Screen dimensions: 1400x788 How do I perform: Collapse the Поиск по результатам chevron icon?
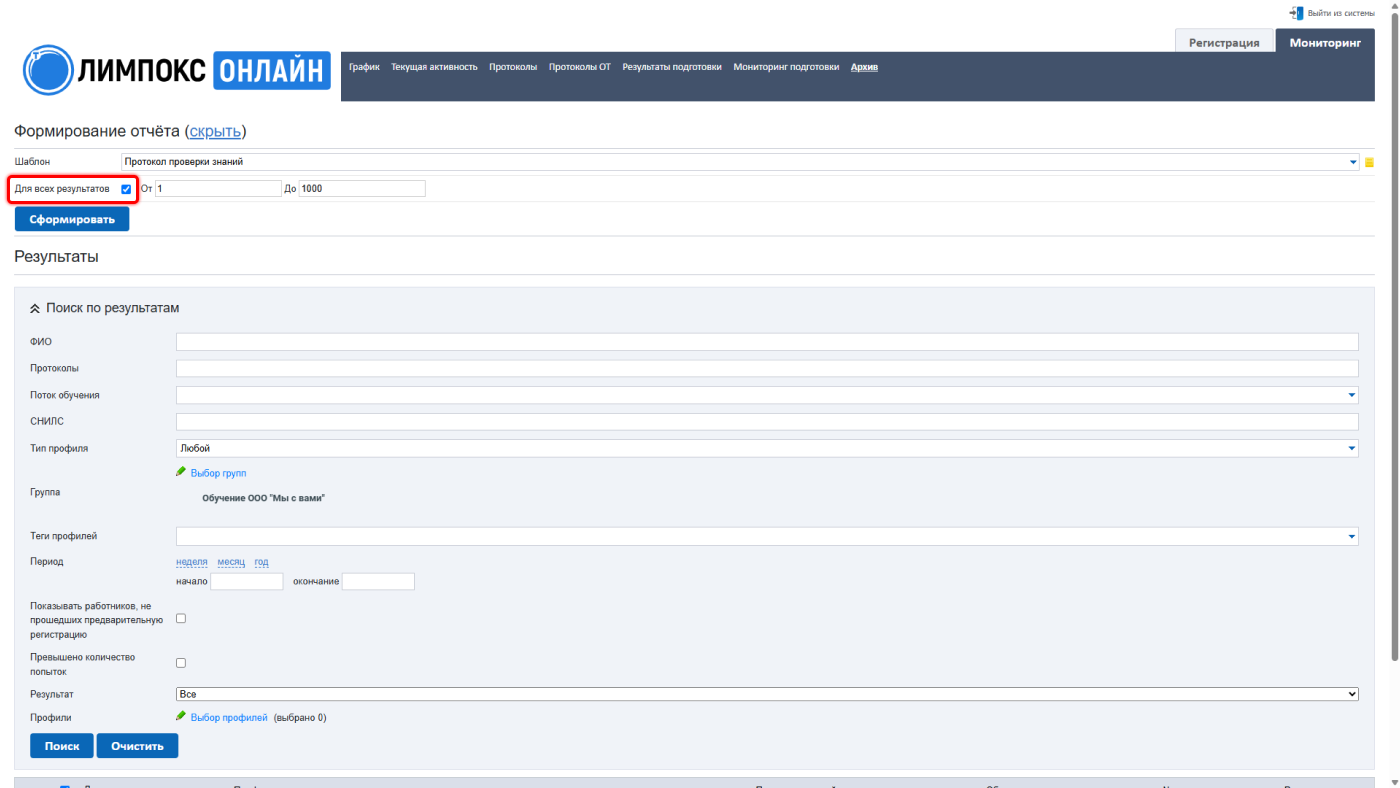(x=36, y=309)
